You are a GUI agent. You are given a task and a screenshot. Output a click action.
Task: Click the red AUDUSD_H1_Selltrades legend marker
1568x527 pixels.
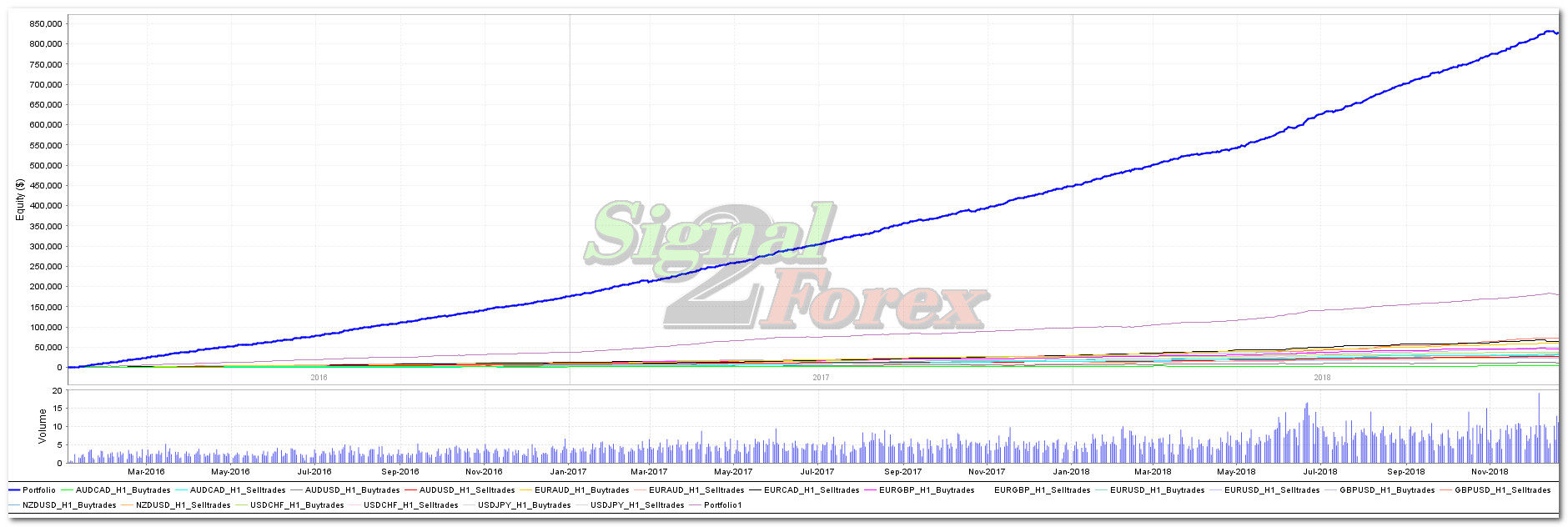coord(410,490)
